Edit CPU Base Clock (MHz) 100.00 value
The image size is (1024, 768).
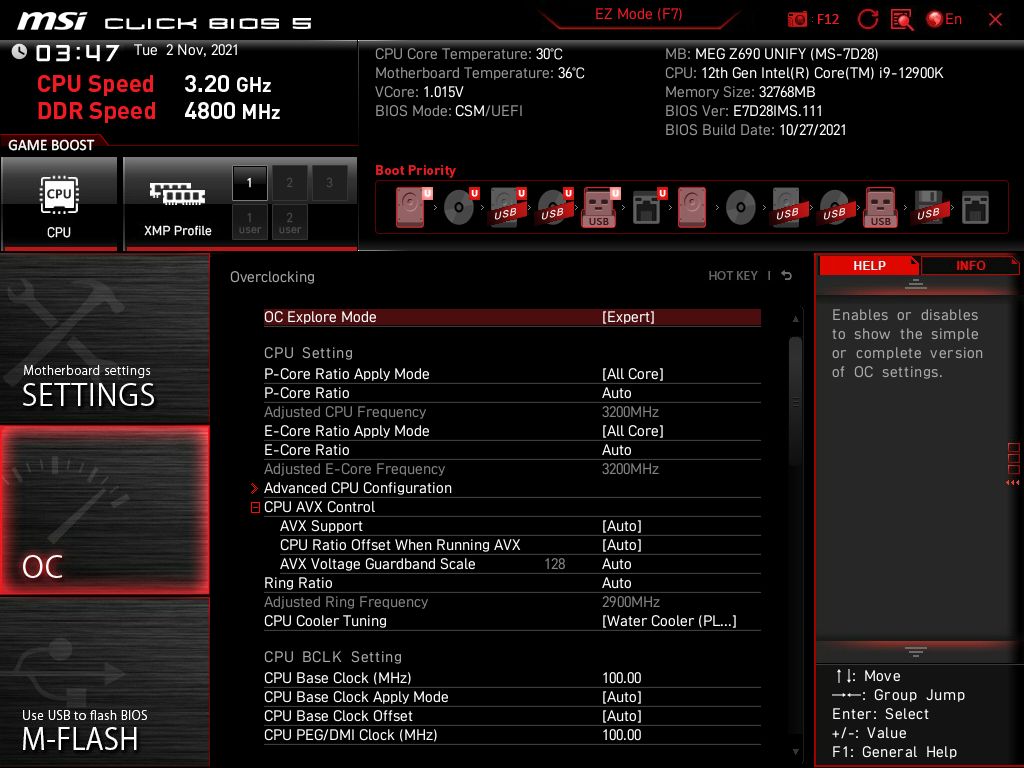(622, 678)
